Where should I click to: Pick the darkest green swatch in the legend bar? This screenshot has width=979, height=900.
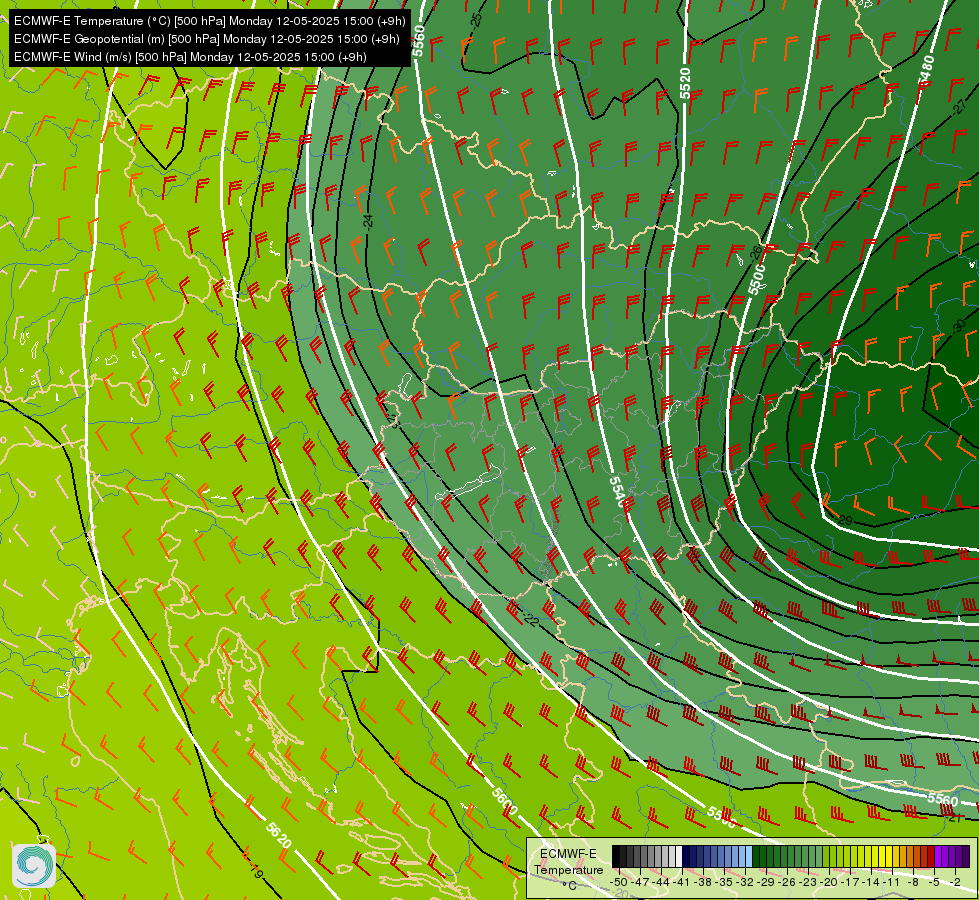pos(756,856)
